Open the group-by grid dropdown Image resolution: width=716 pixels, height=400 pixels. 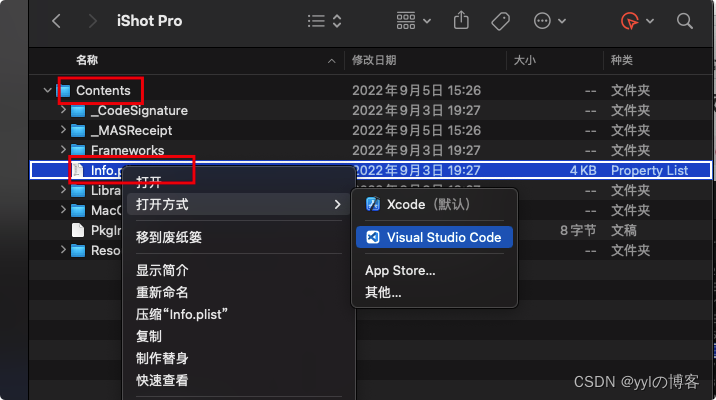tap(413, 21)
